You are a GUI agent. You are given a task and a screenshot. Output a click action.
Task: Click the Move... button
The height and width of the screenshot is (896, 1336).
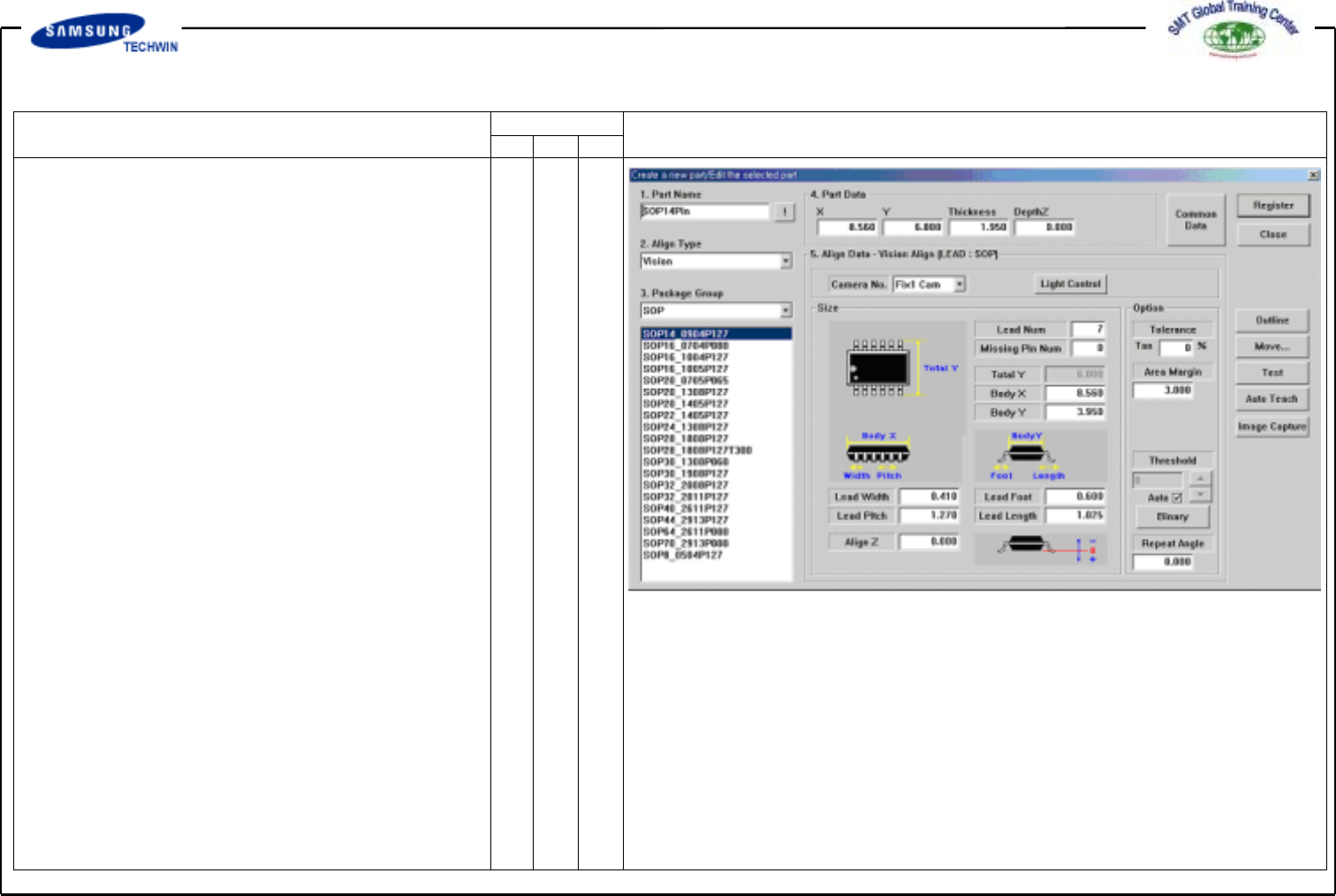(x=1271, y=347)
